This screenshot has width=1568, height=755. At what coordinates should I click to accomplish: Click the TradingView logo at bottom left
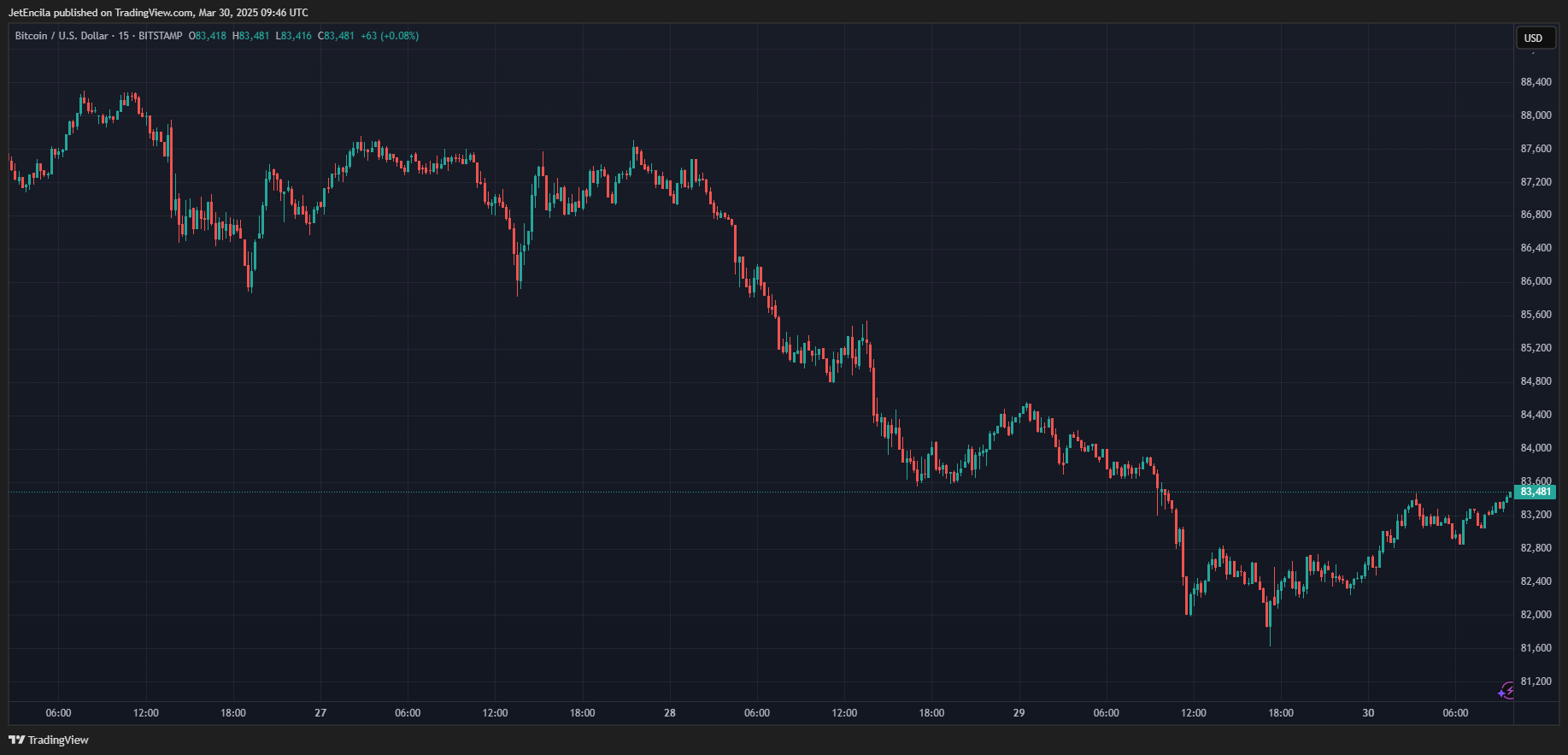pos(49,740)
